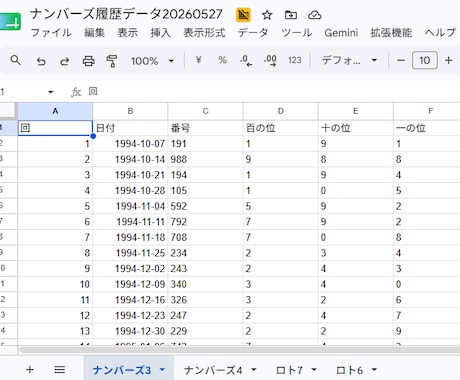Format as percent

pyautogui.click(x=222, y=60)
